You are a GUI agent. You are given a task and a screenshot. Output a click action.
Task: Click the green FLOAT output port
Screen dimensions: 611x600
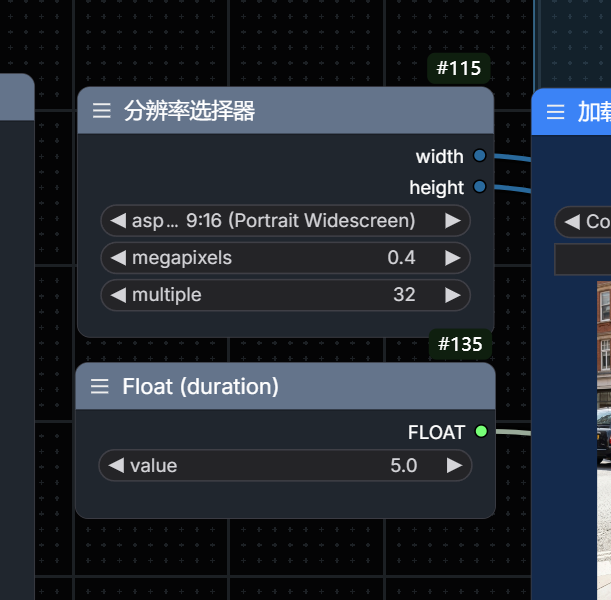481,431
